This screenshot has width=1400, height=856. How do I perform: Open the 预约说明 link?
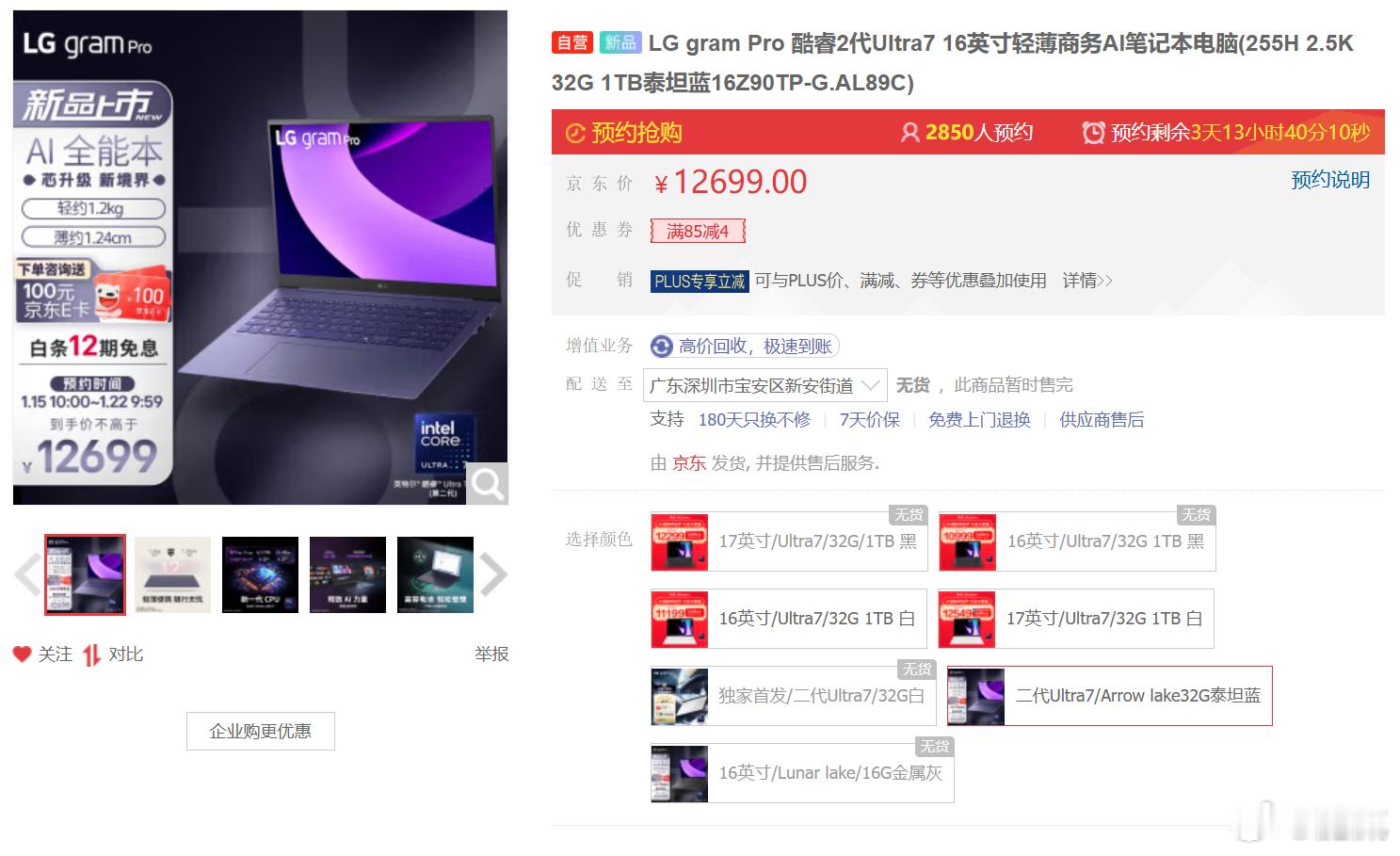1330,180
